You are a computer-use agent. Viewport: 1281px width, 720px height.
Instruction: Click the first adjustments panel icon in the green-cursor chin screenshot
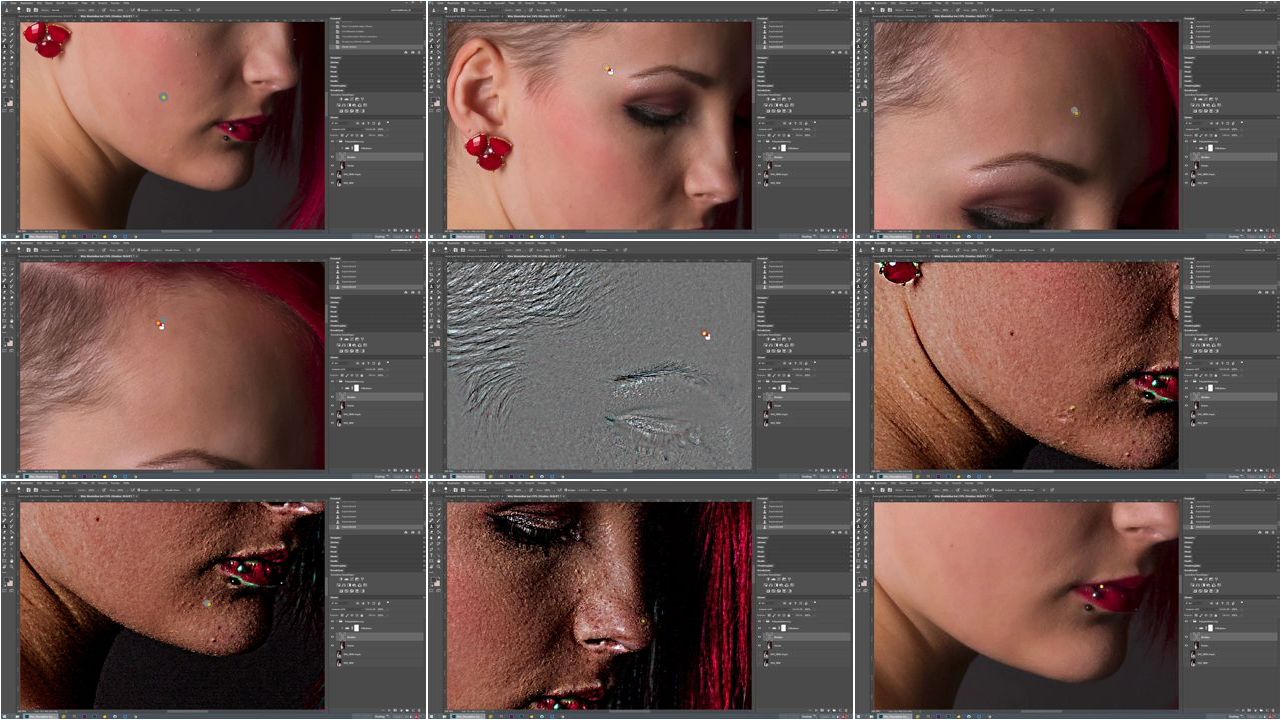[x=341, y=99]
